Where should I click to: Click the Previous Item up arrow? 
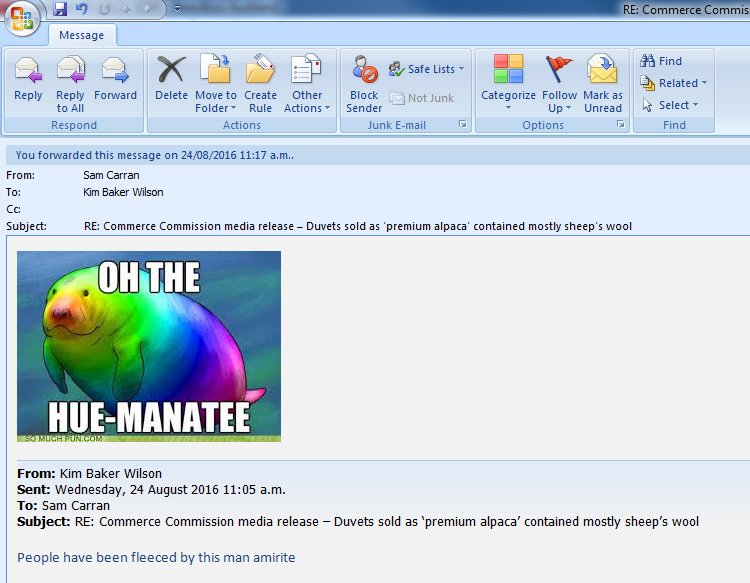pyautogui.click(x=126, y=9)
